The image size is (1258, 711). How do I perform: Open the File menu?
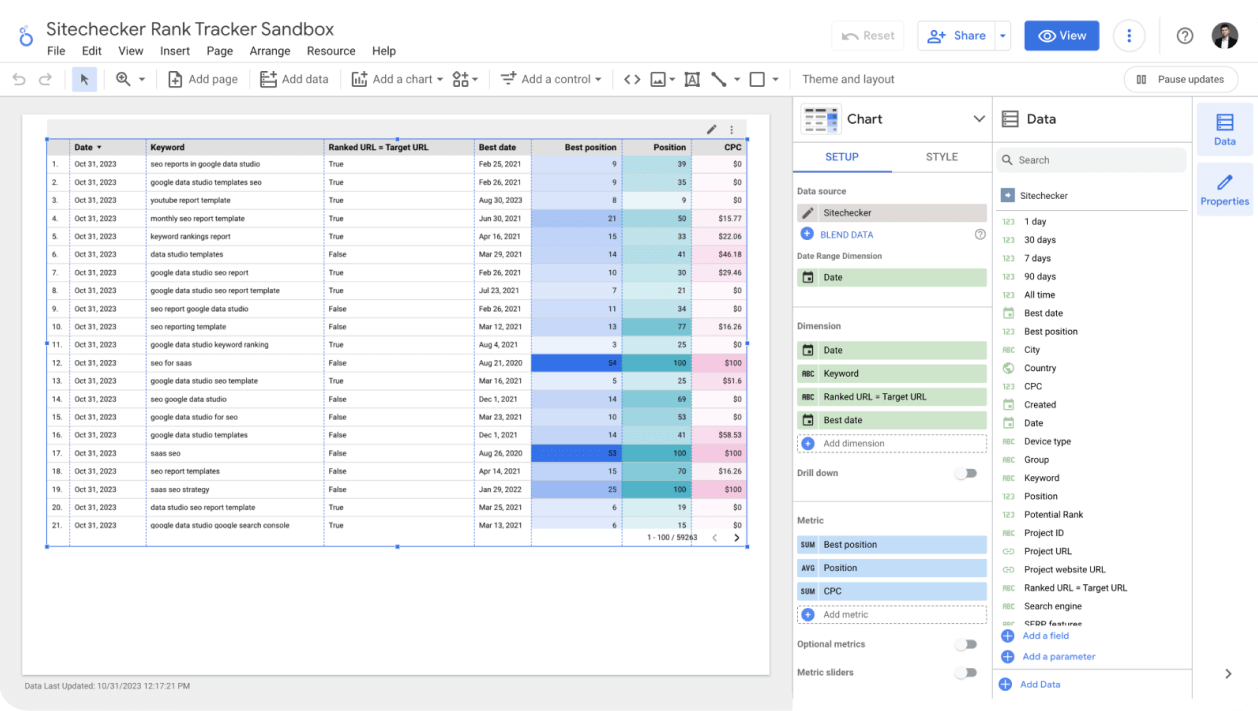point(56,51)
